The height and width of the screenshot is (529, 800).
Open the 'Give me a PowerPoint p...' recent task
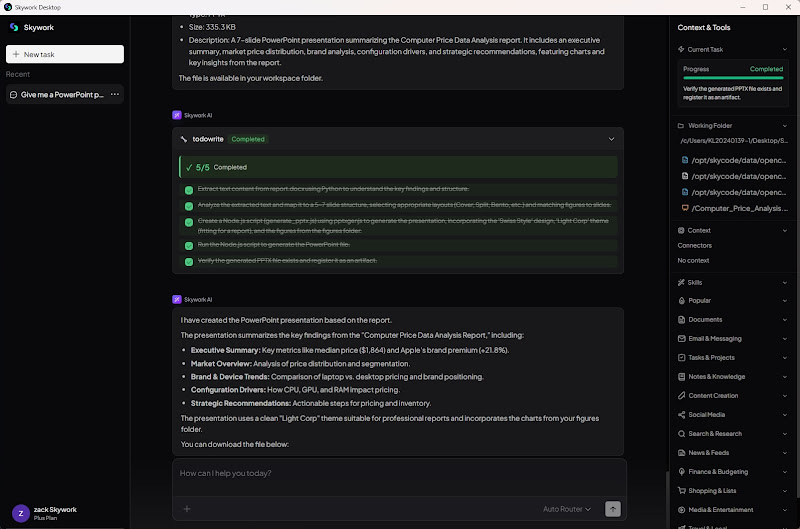pyautogui.click(x=62, y=94)
